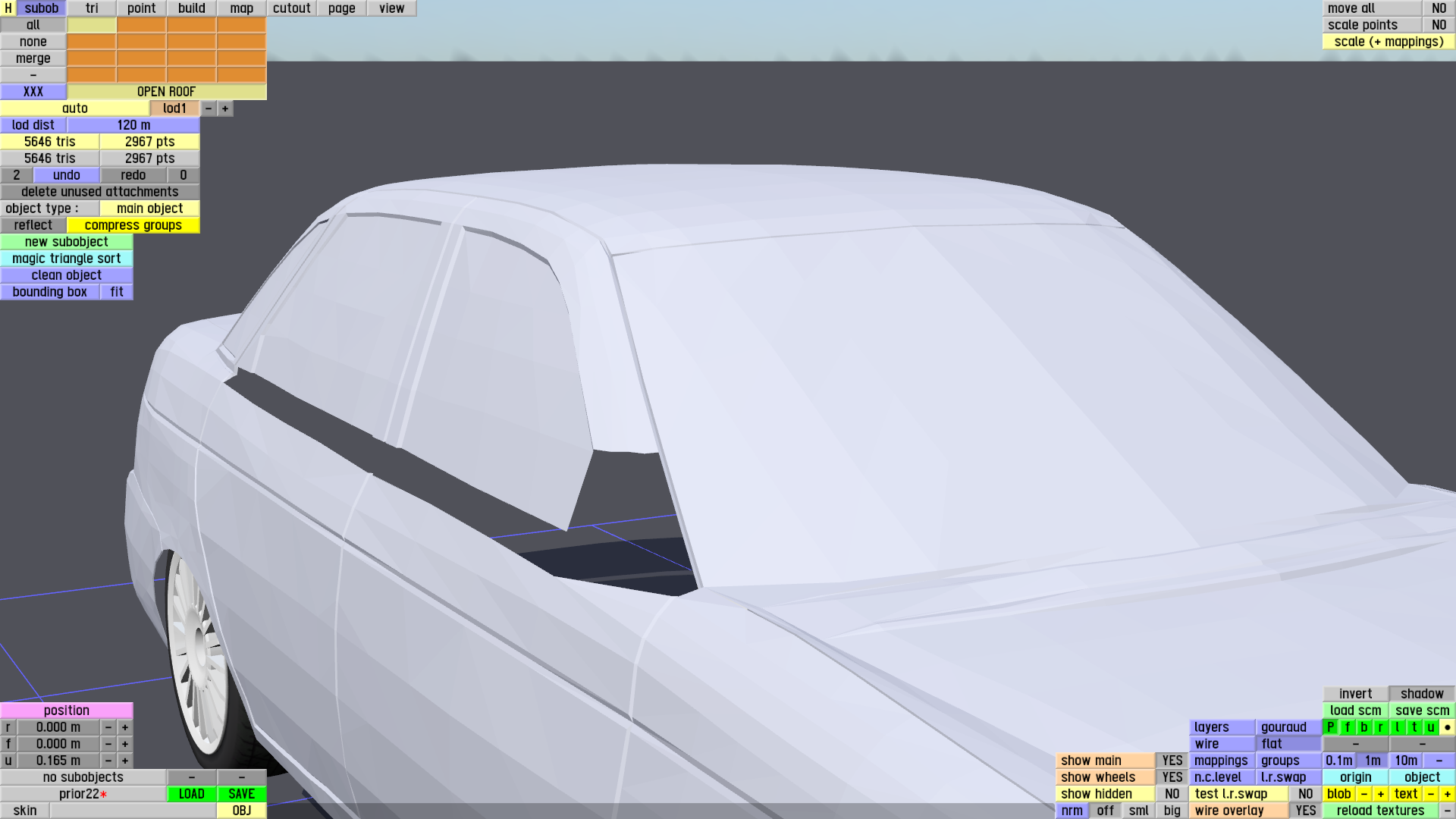Click 'magic triangle sort' button
The image size is (1456, 819).
click(67, 259)
